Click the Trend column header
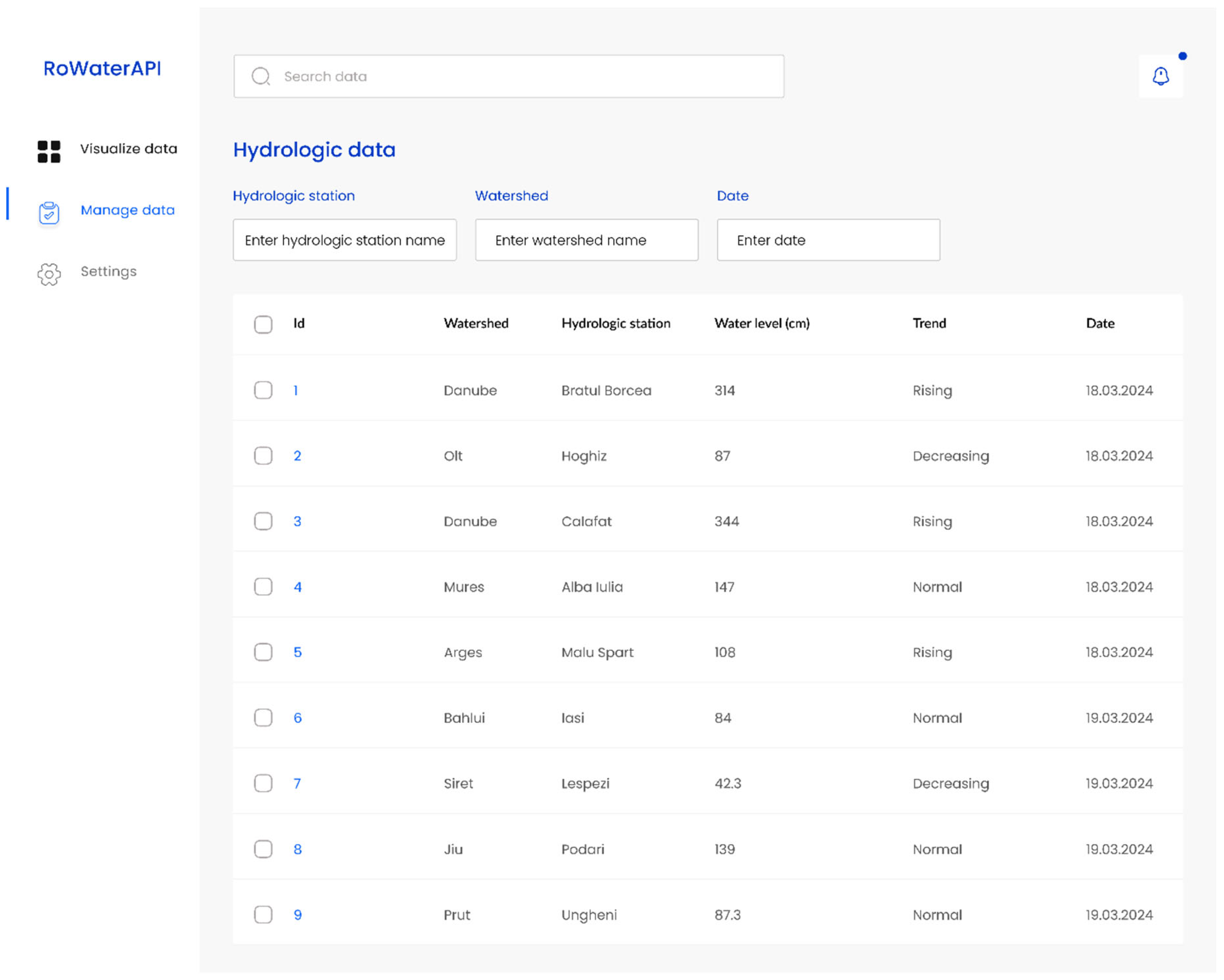Image resolution: width=1224 pixels, height=980 pixels. [929, 323]
